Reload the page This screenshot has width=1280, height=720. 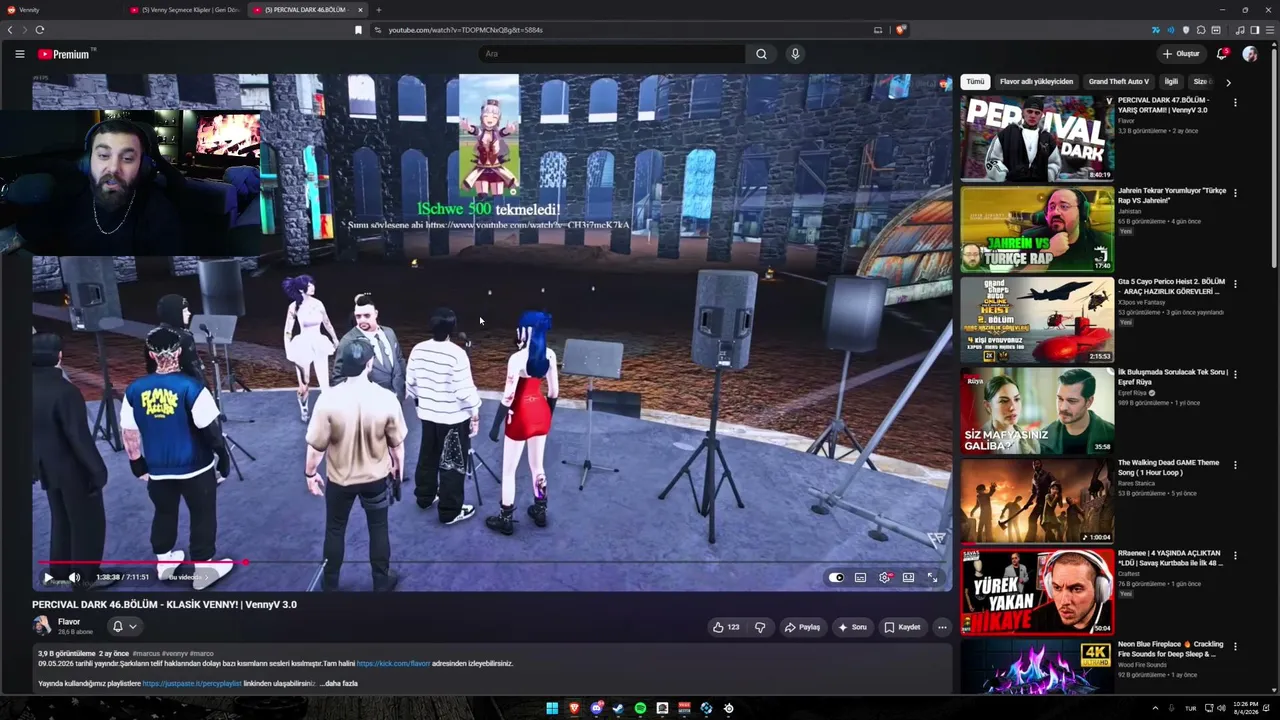point(39,30)
